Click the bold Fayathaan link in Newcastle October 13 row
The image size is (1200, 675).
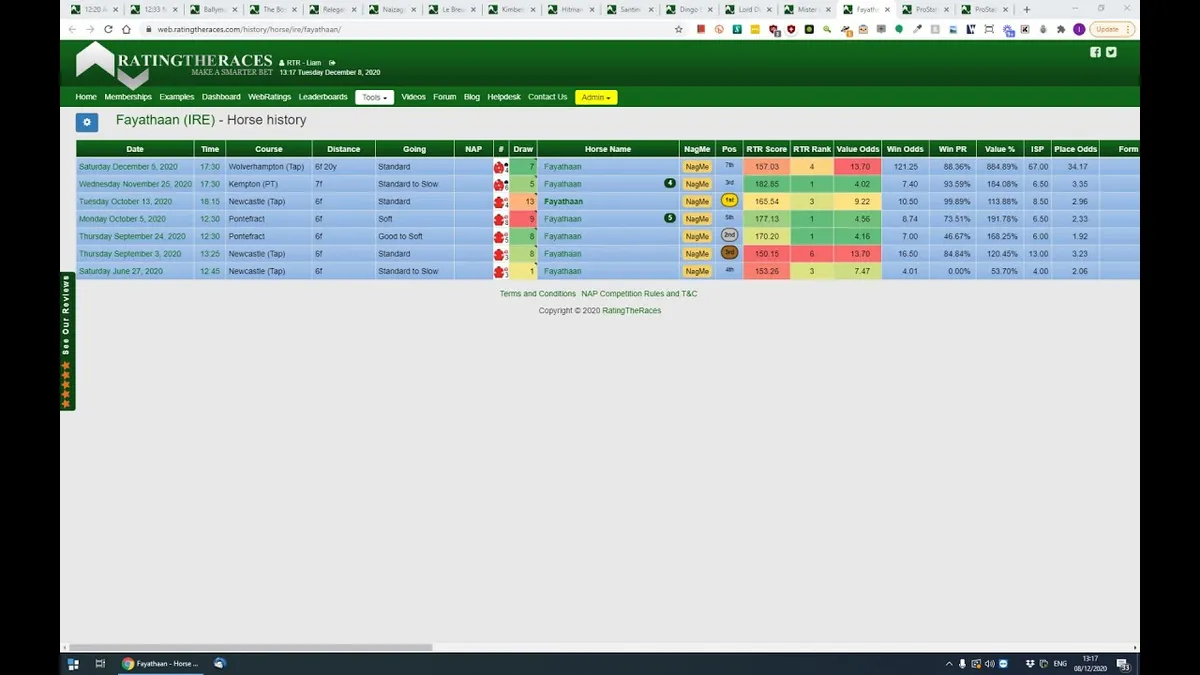[563, 202]
